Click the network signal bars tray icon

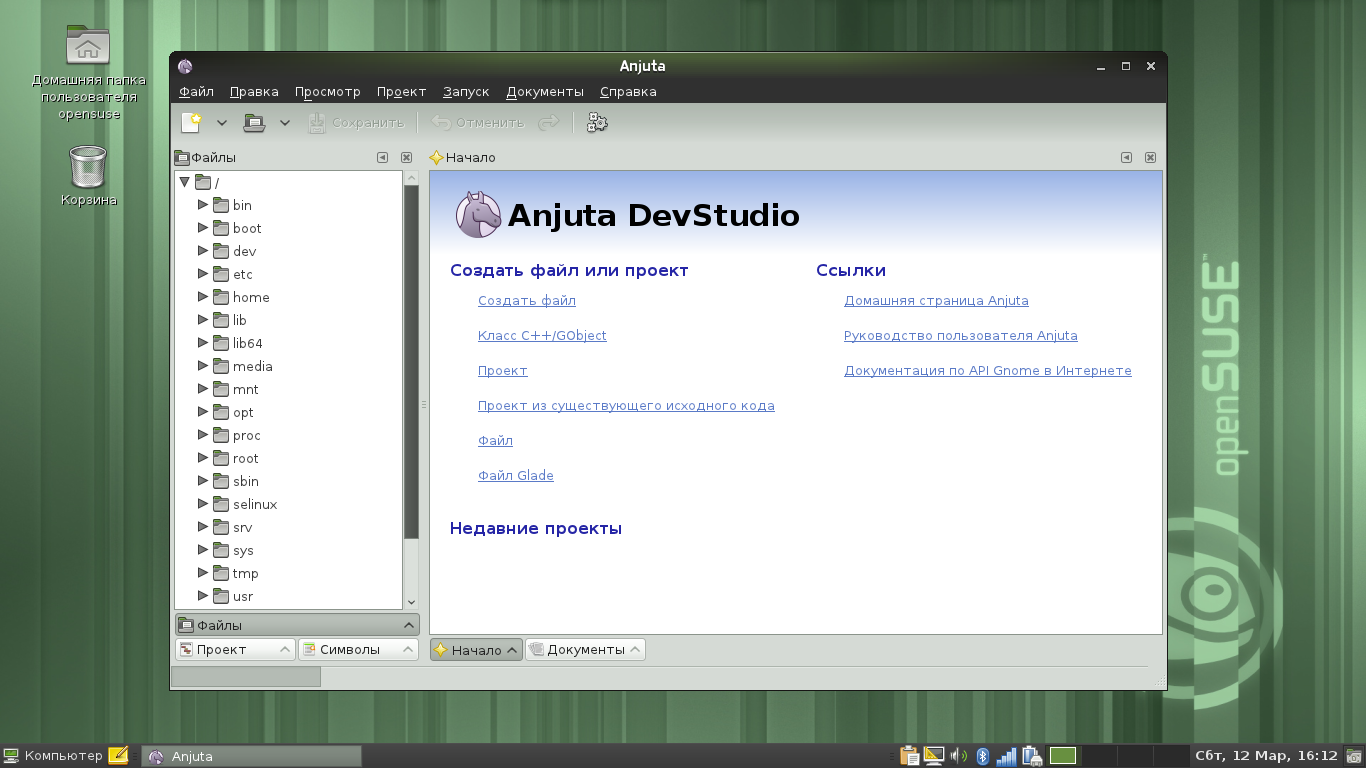[x=1006, y=756]
